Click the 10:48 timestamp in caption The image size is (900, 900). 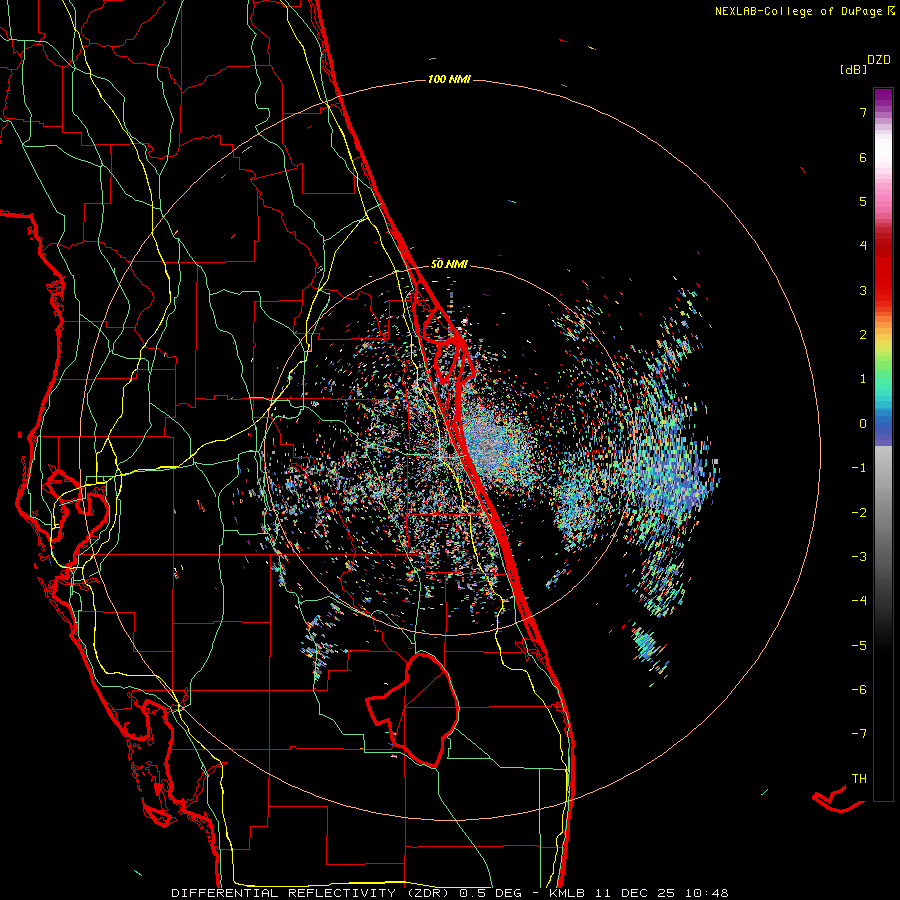coord(707,893)
